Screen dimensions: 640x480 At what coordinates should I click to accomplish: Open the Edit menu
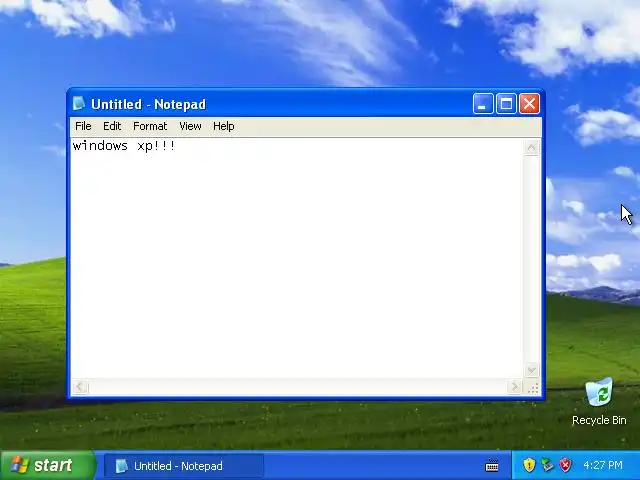tap(112, 126)
